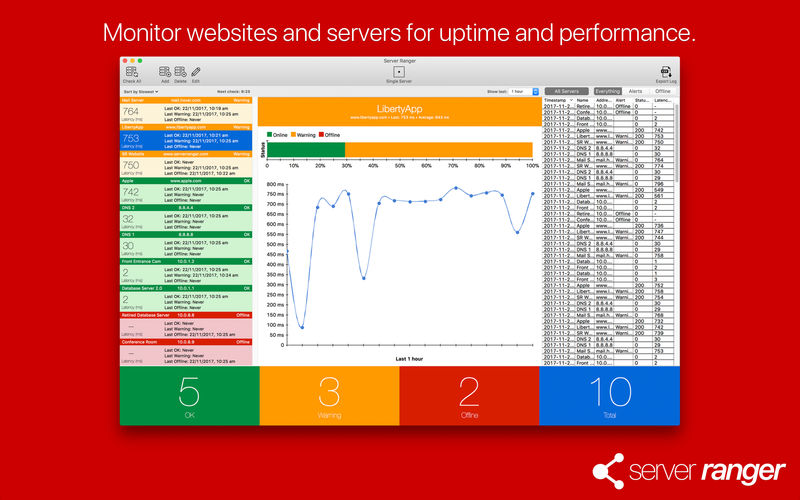Open the Show last 1 hour dropdown

tap(524, 91)
